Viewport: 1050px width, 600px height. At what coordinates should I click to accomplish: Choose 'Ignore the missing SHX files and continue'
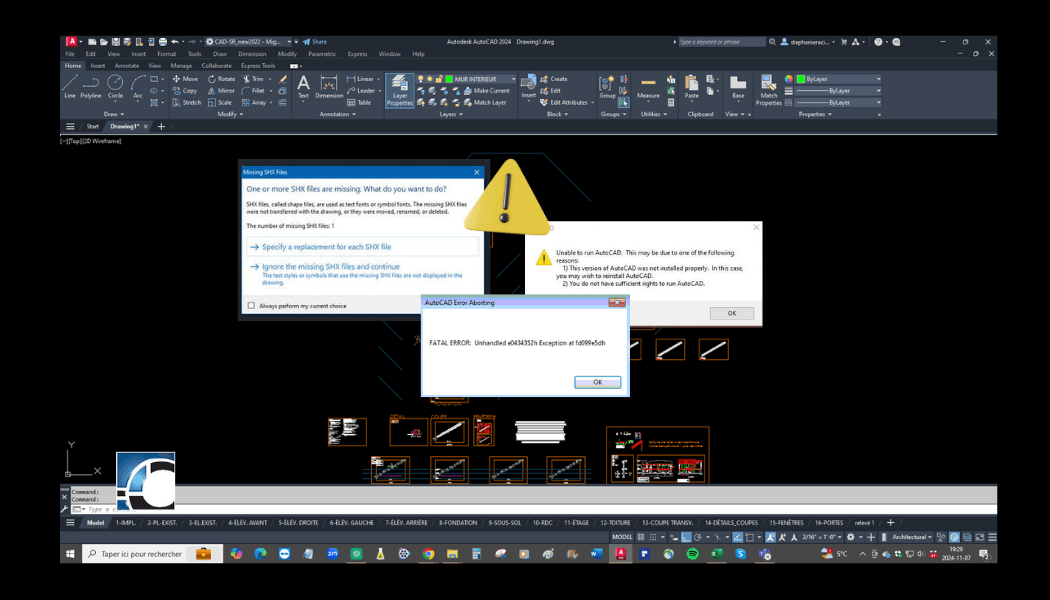(x=331, y=267)
